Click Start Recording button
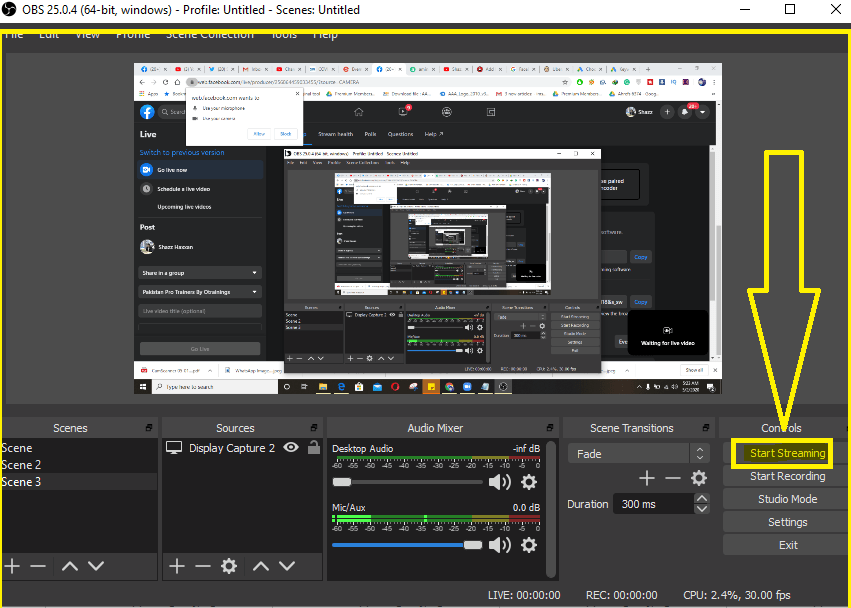This screenshot has height=608, width=851. tap(787, 476)
